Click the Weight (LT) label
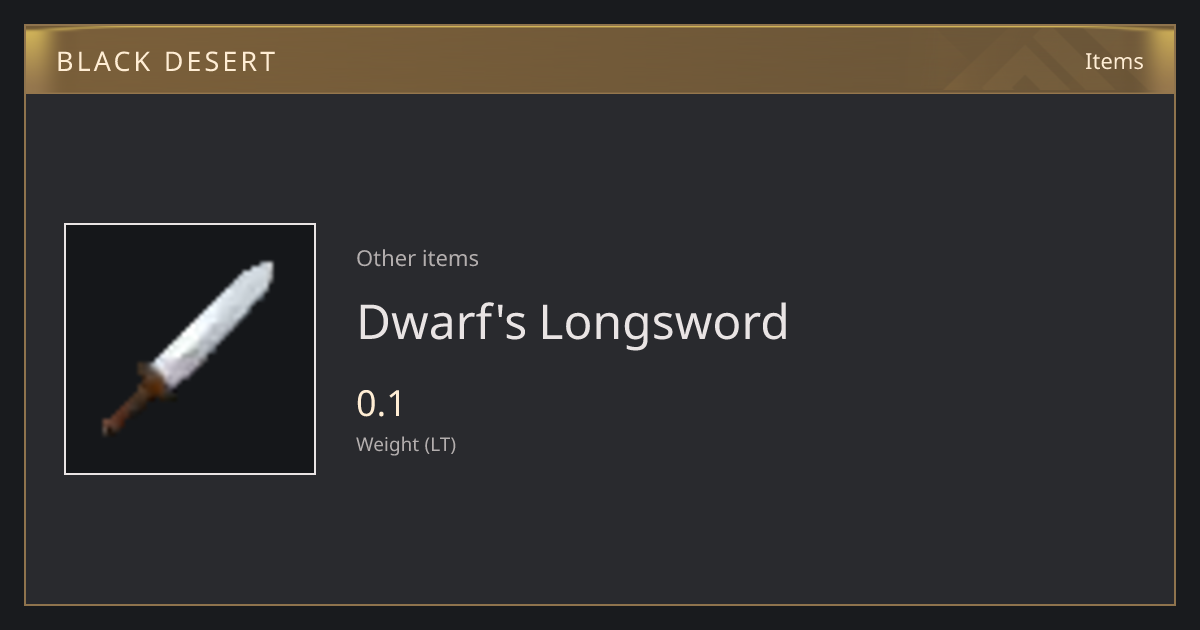 click(406, 445)
